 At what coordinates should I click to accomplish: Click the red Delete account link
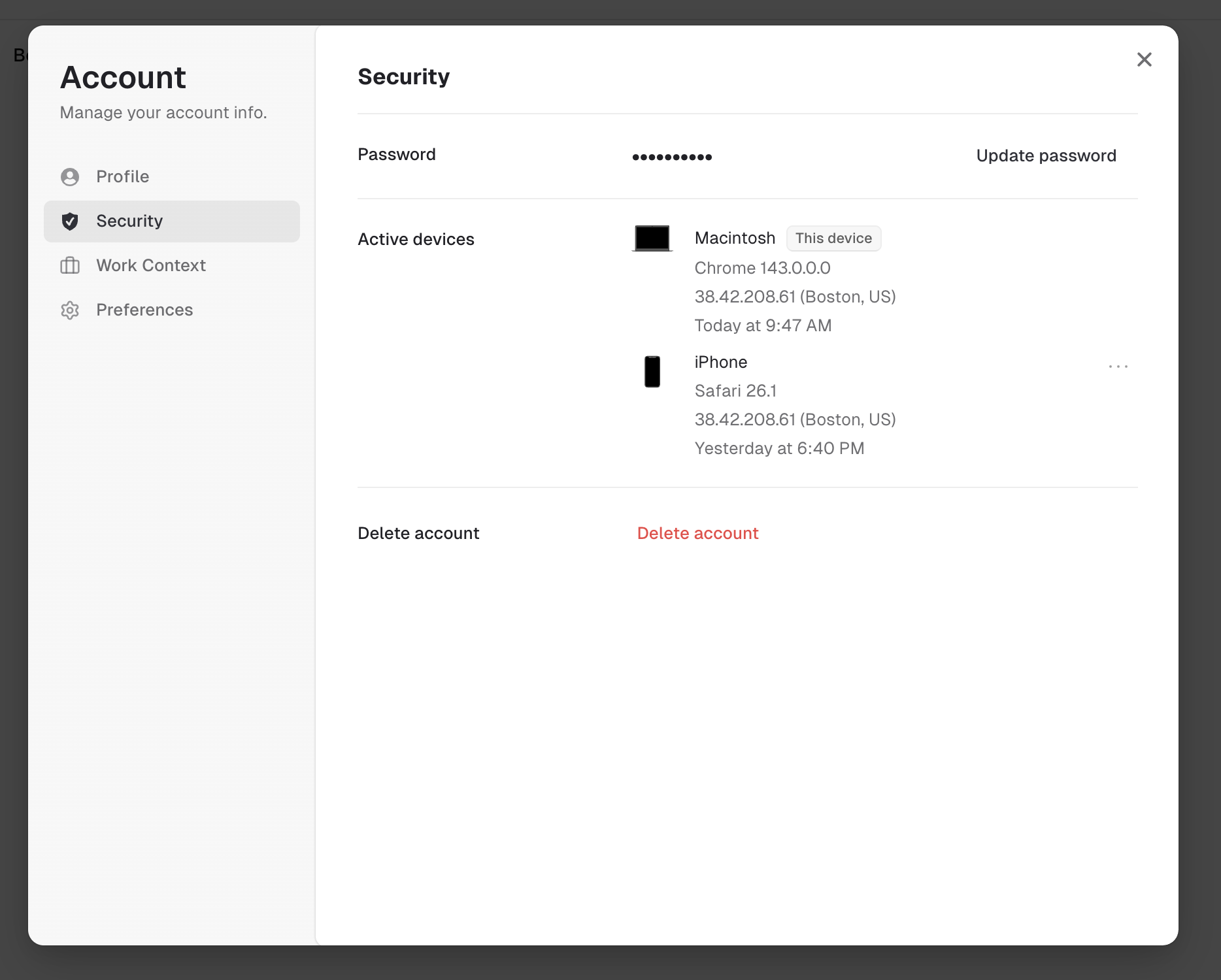click(697, 534)
